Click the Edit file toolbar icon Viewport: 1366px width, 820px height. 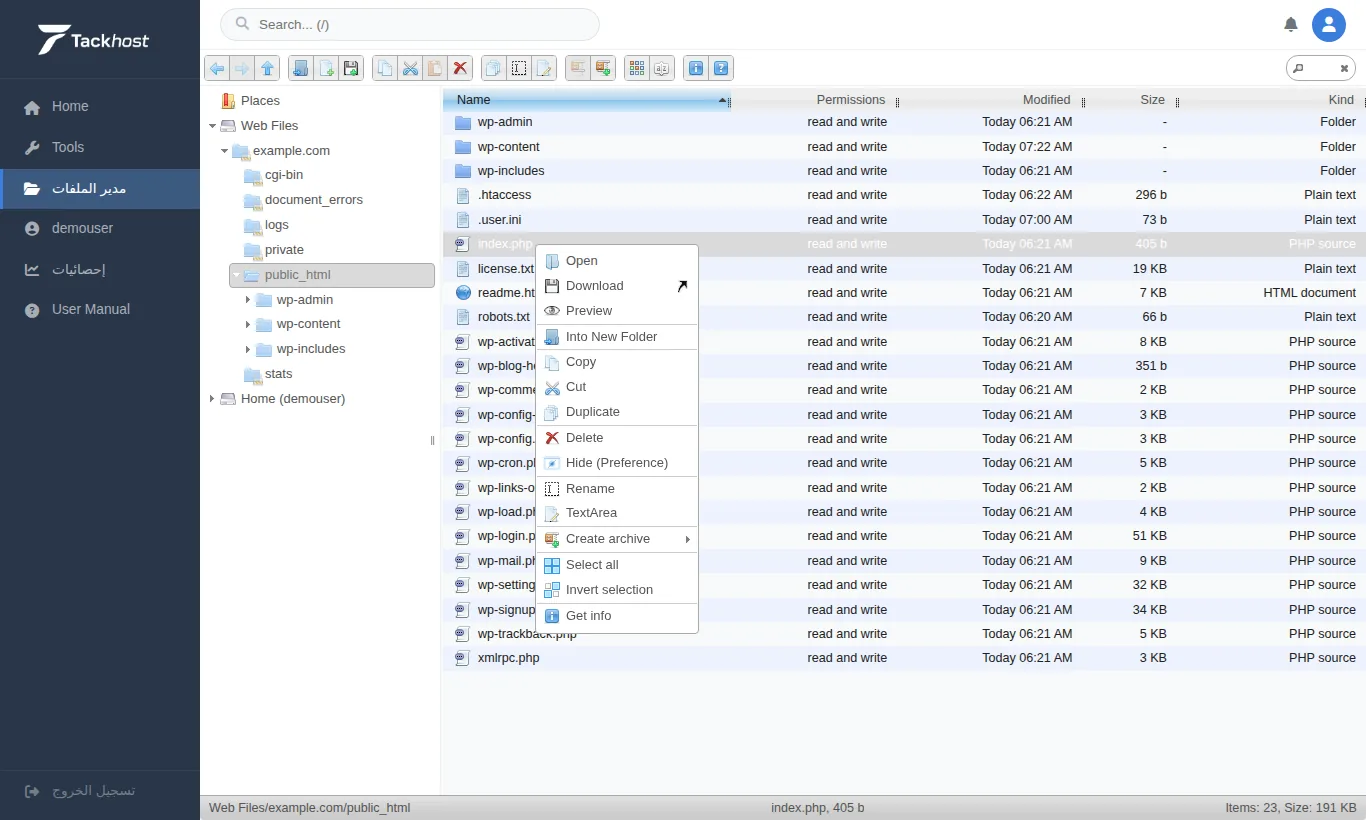(544, 68)
